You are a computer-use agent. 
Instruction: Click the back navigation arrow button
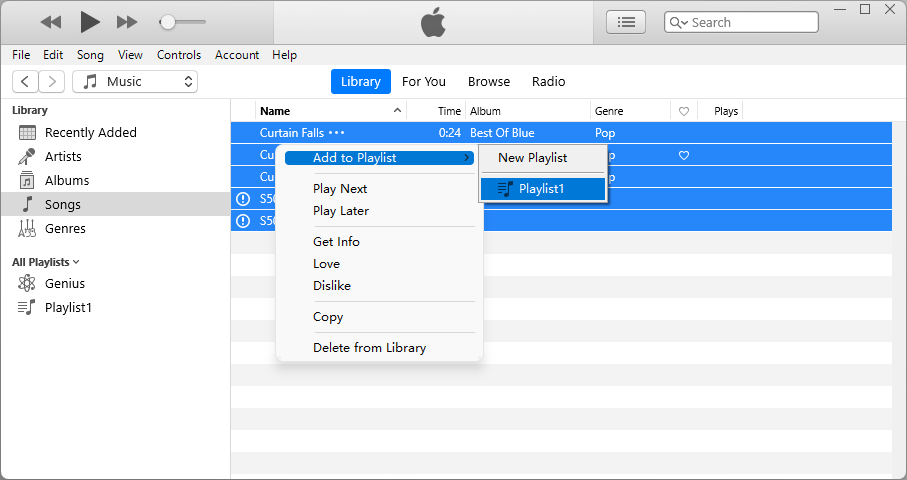(26, 81)
